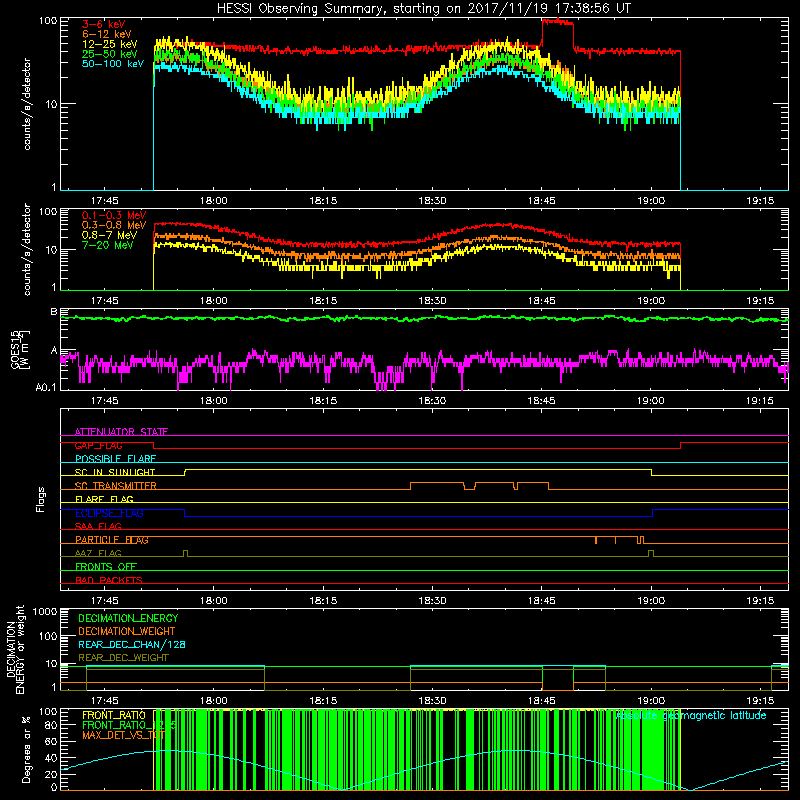Click the 3-6 keV spike near 18:45

point(557,22)
